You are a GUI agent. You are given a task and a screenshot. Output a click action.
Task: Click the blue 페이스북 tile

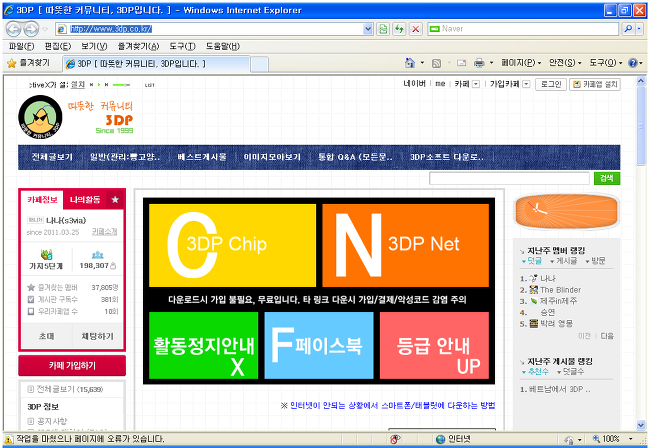pos(319,346)
